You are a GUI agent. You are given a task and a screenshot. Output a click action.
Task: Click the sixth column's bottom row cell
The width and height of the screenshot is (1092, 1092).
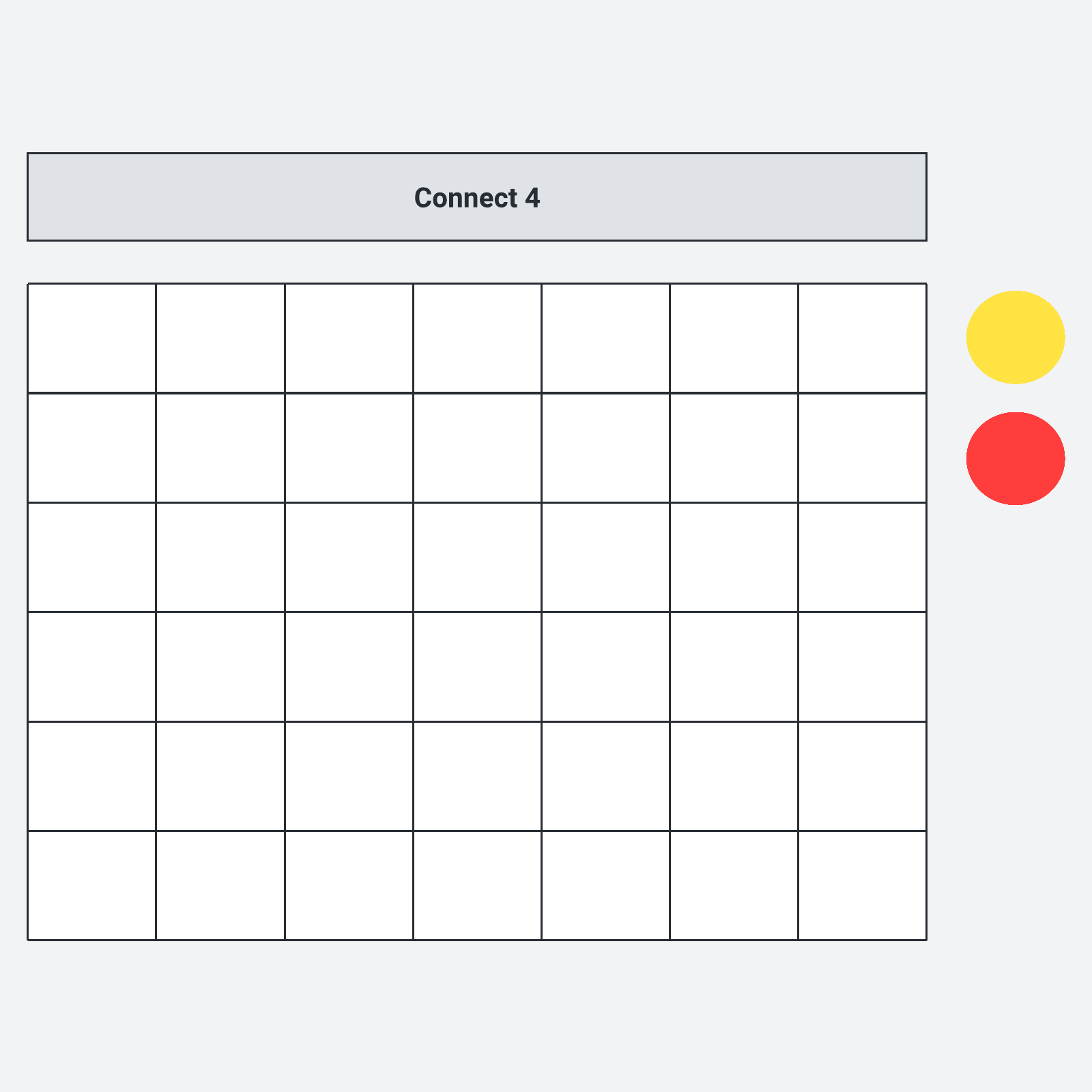(734, 885)
